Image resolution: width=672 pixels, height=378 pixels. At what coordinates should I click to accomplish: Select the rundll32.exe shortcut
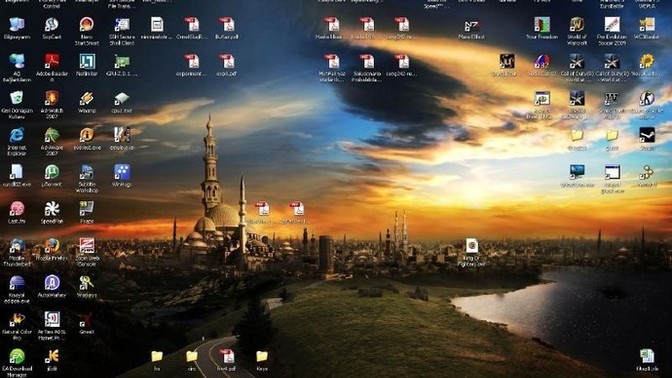[17, 172]
